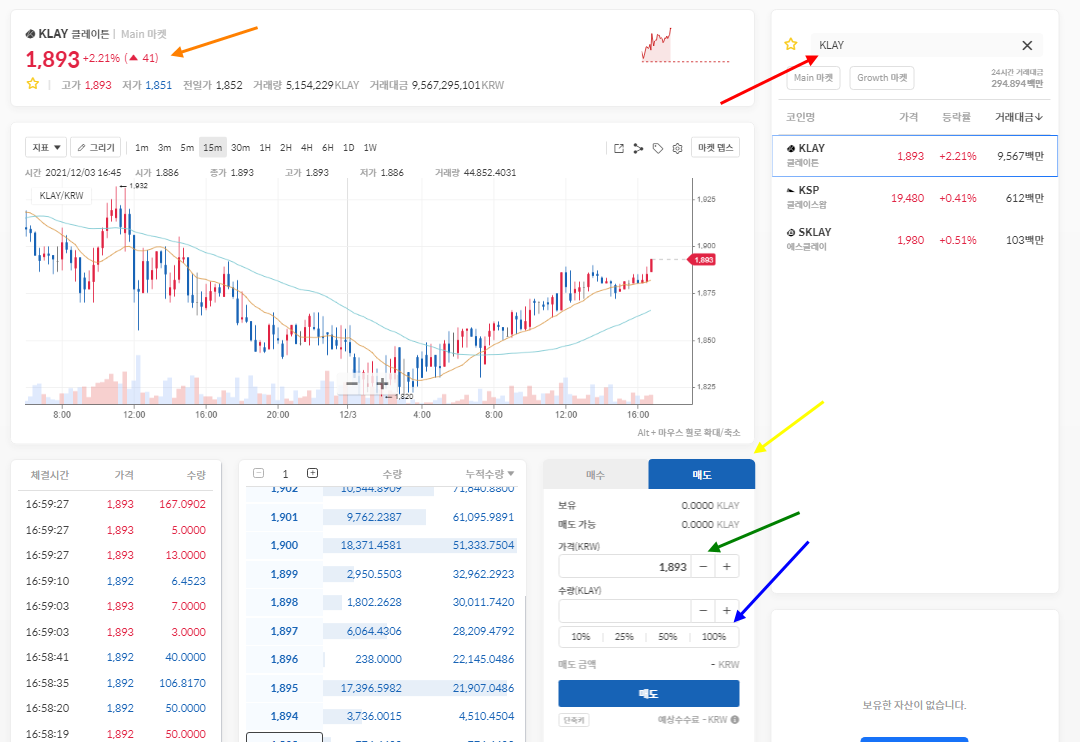Select the 그리기 drawing tool
Viewport: 1080px width, 742px height.
pyautogui.click(x=96, y=147)
